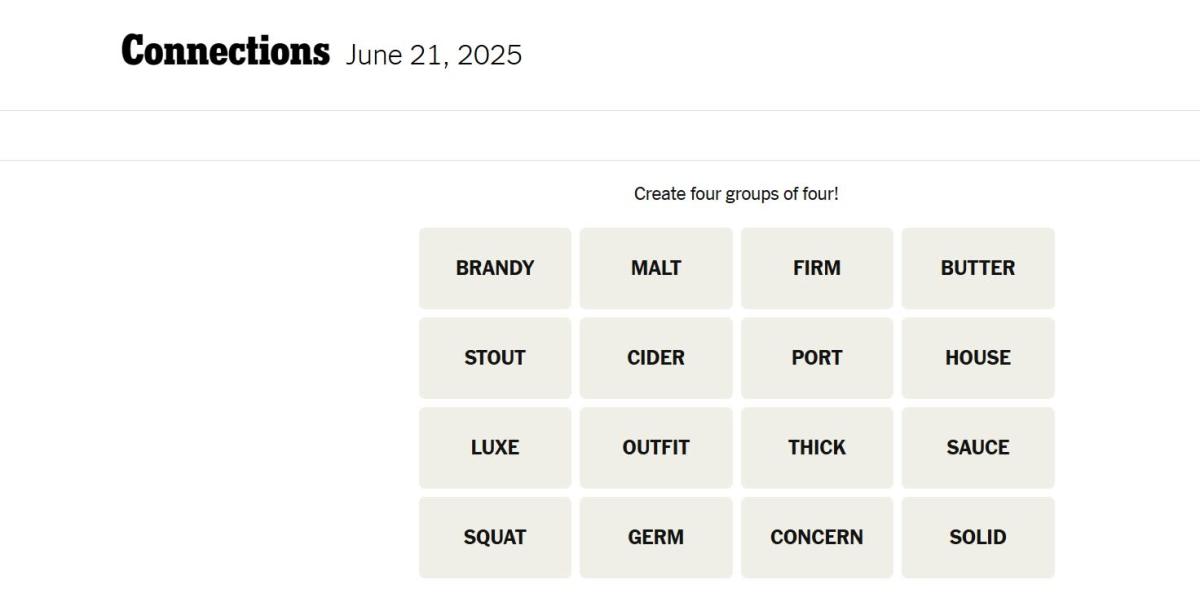Select the THICK tile
The width and height of the screenshot is (1200, 598).
click(817, 447)
